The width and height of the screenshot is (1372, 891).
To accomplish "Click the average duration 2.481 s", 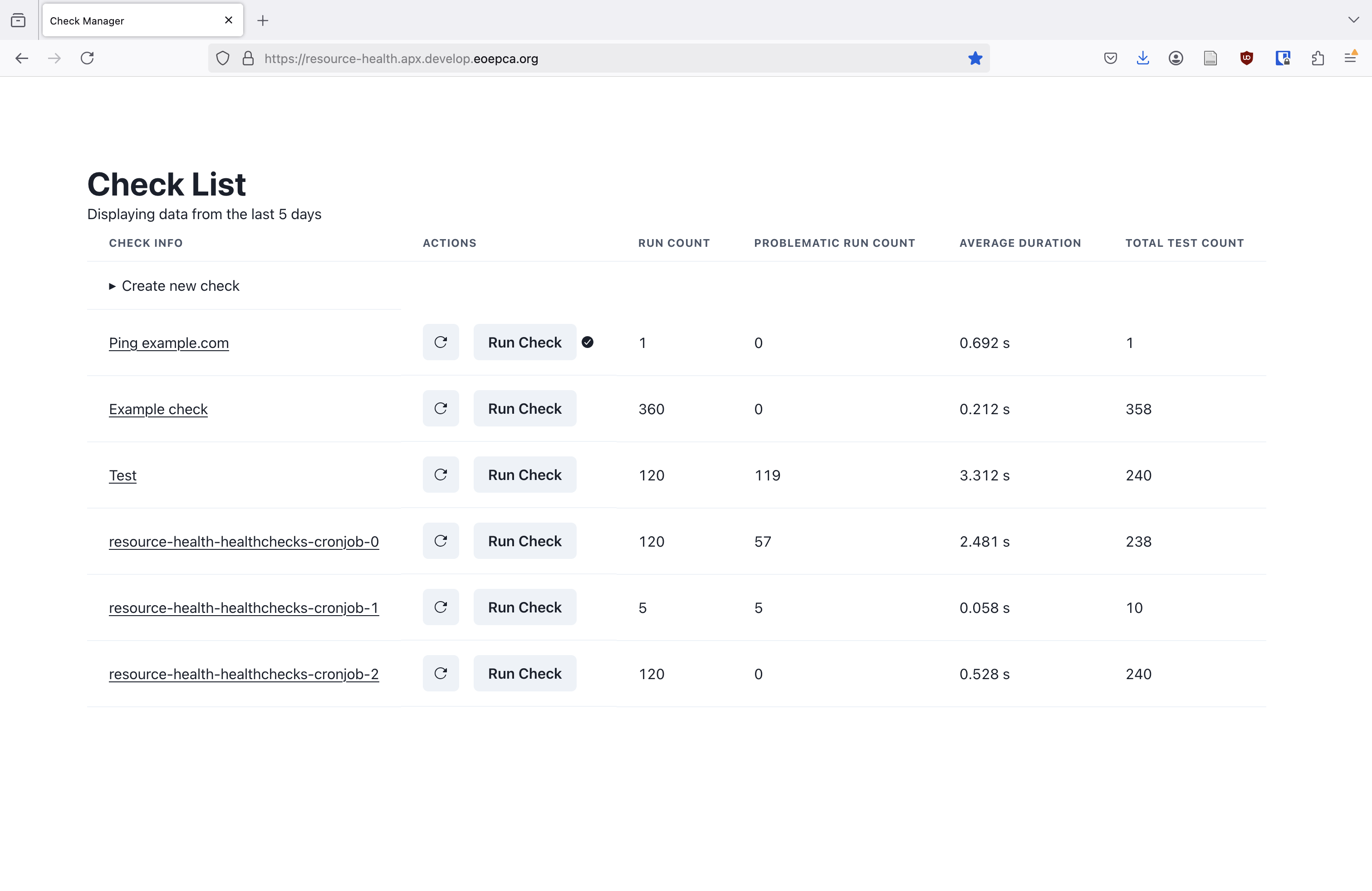I will (985, 542).
